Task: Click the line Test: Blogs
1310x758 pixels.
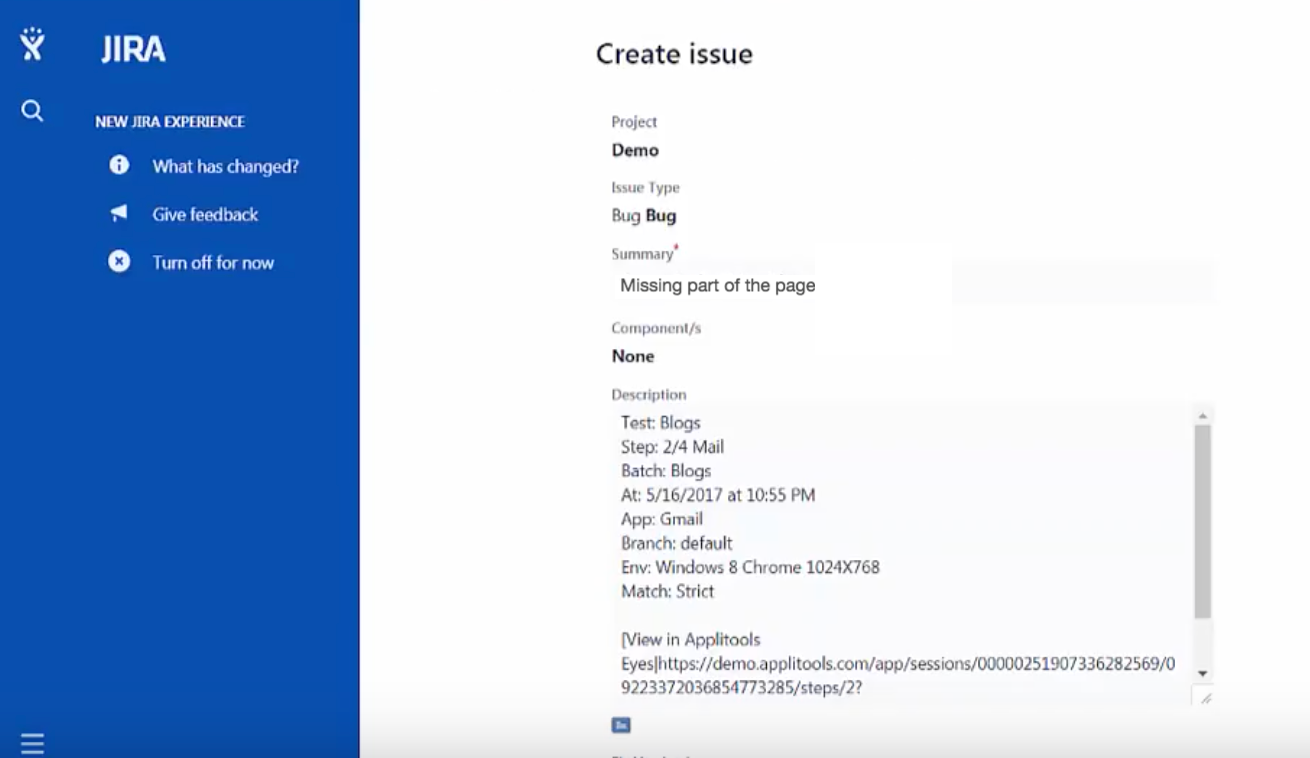Action: tap(661, 422)
